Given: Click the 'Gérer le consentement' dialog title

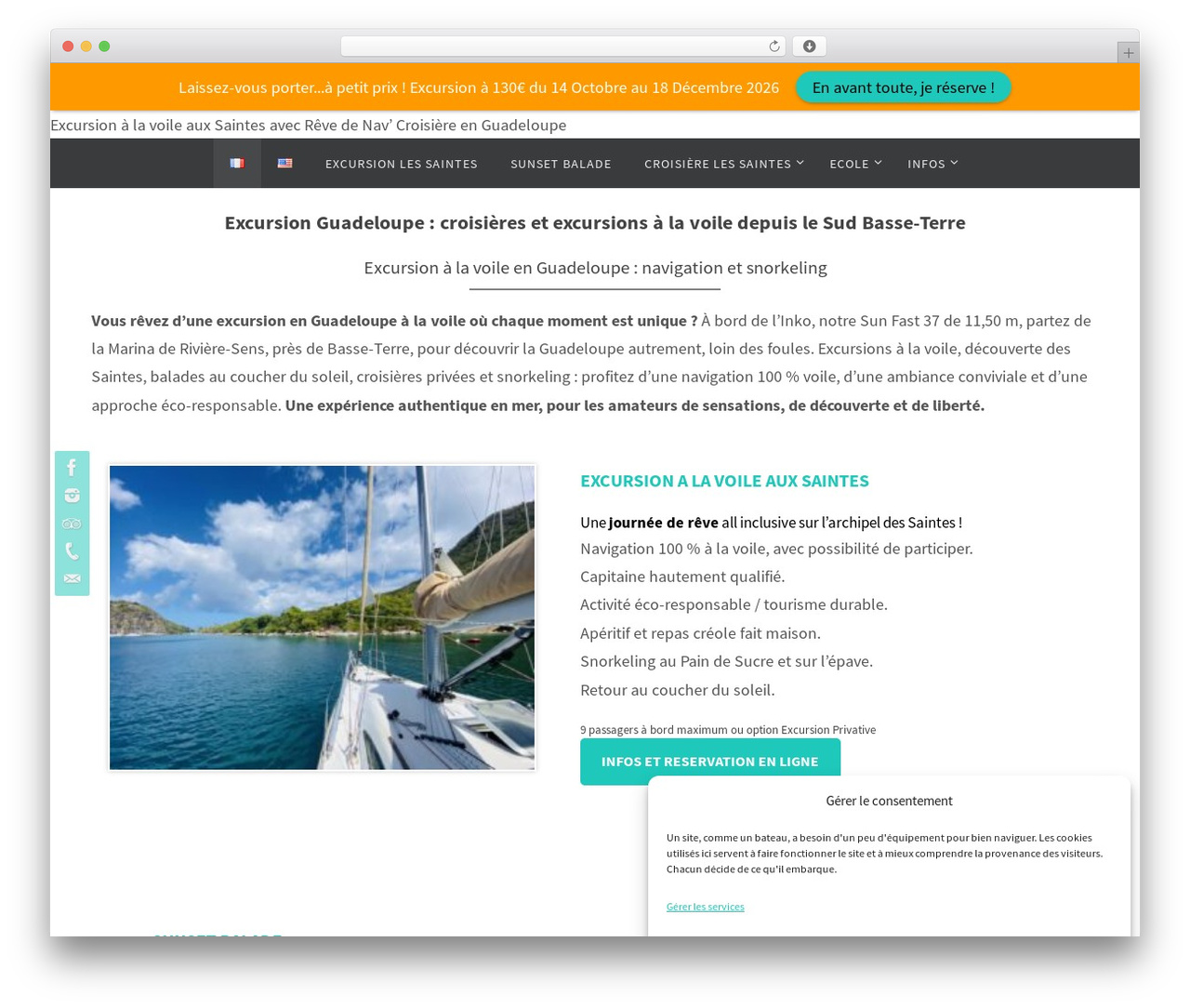Looking at the screenshot, I should pos(889,801).
